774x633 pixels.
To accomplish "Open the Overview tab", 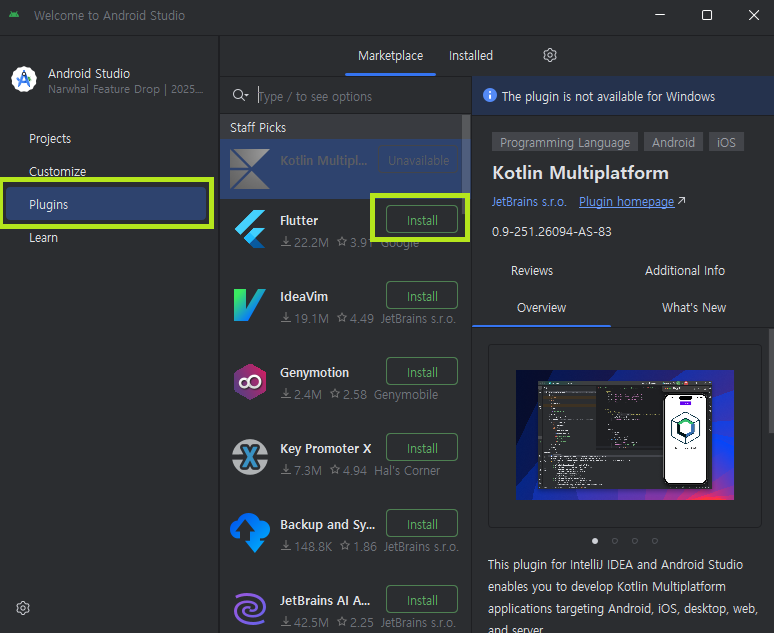I will (542, 308).
